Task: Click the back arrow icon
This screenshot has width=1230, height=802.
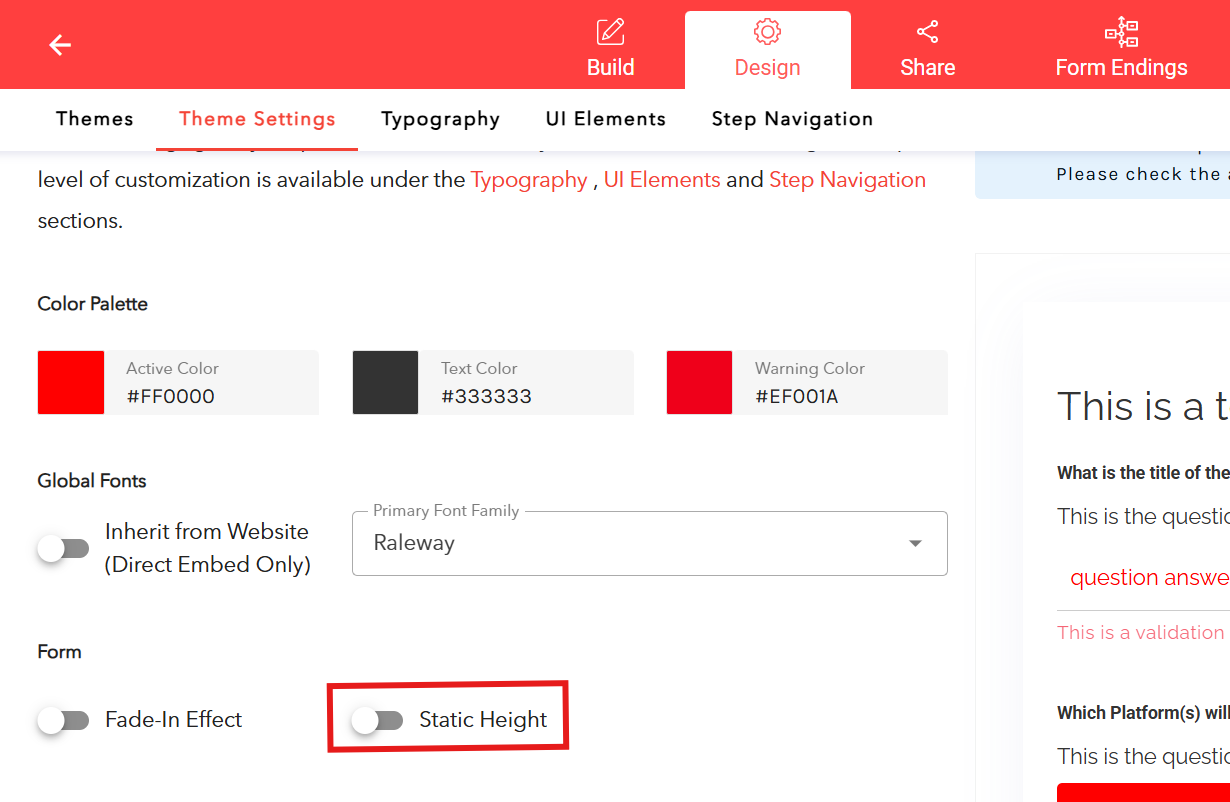Action: [x=60, y=45]
